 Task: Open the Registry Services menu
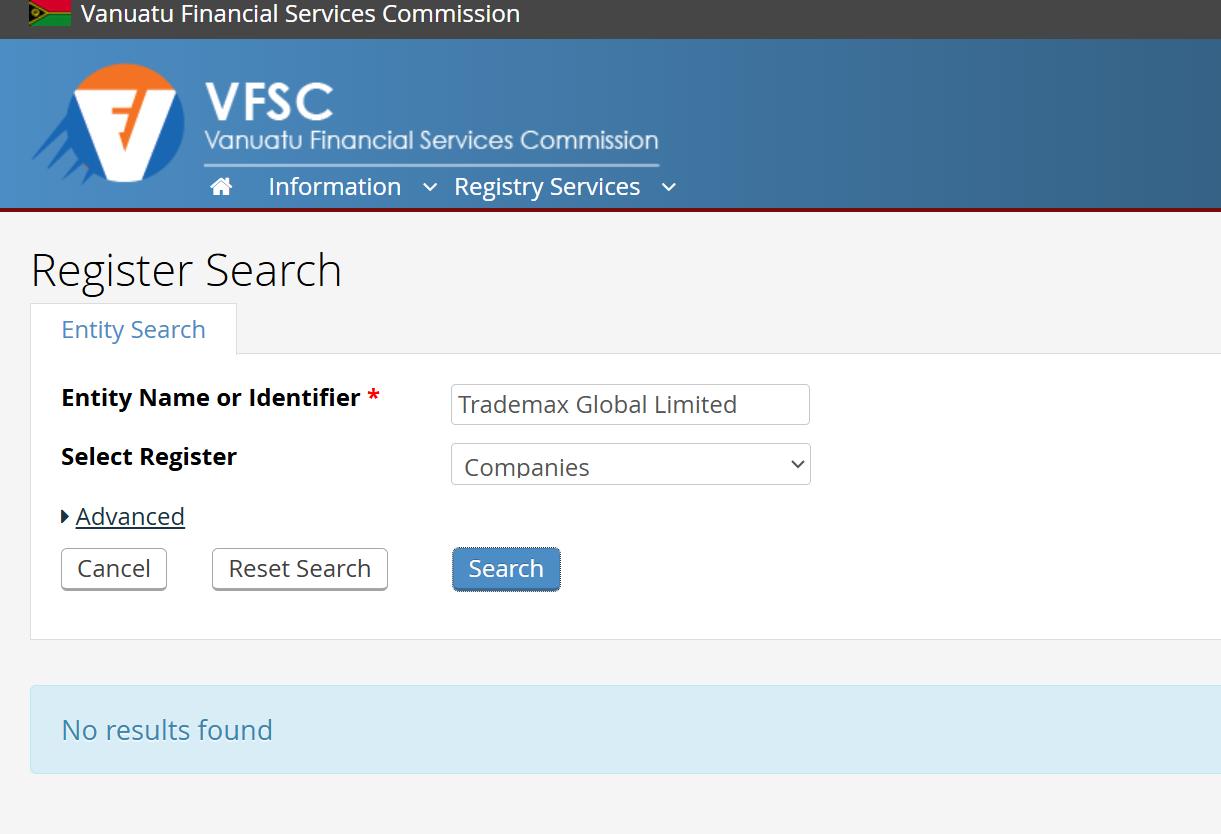click(547, 187)
